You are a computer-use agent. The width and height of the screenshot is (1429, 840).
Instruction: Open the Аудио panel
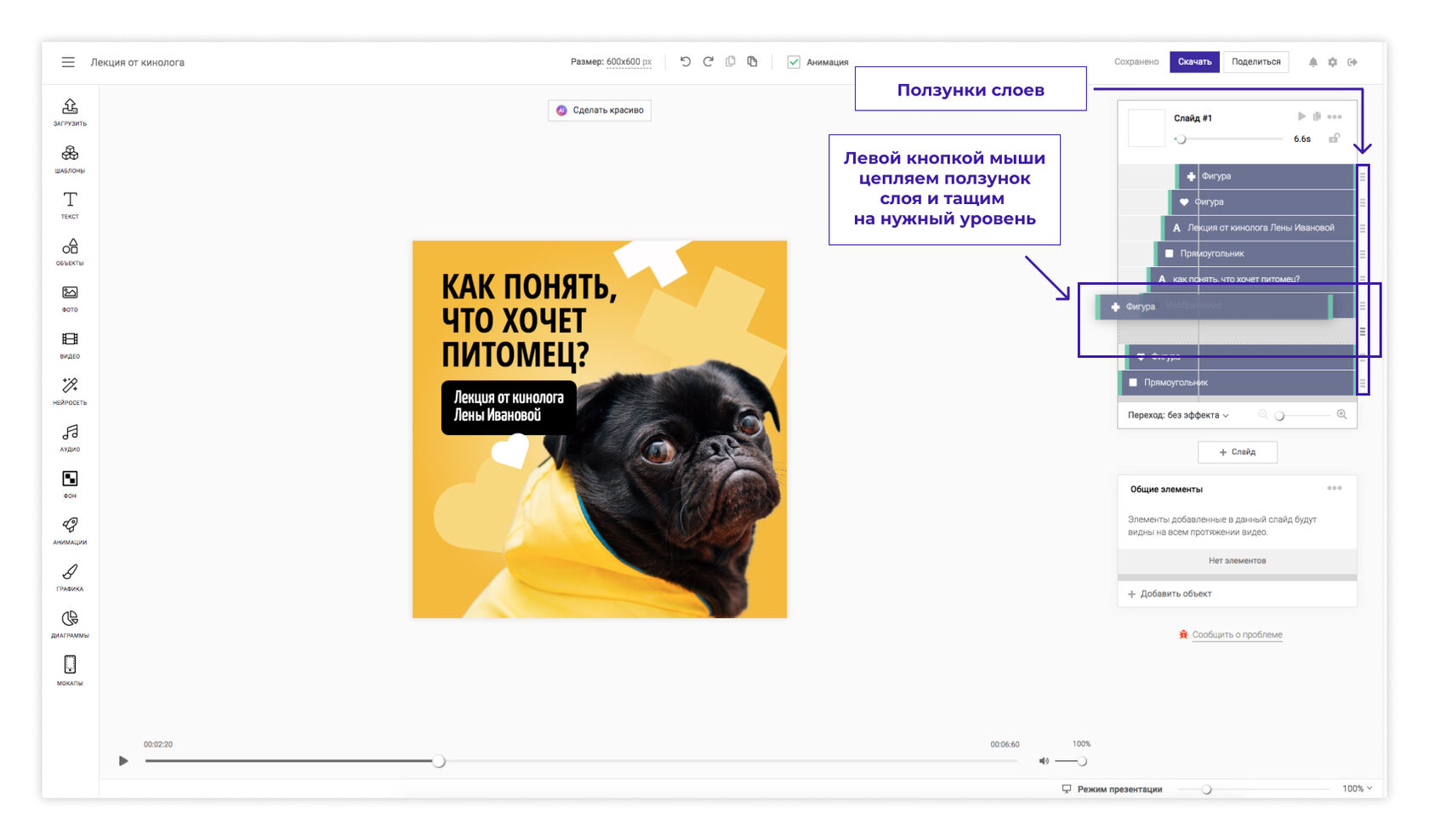[x=70, y=438]
